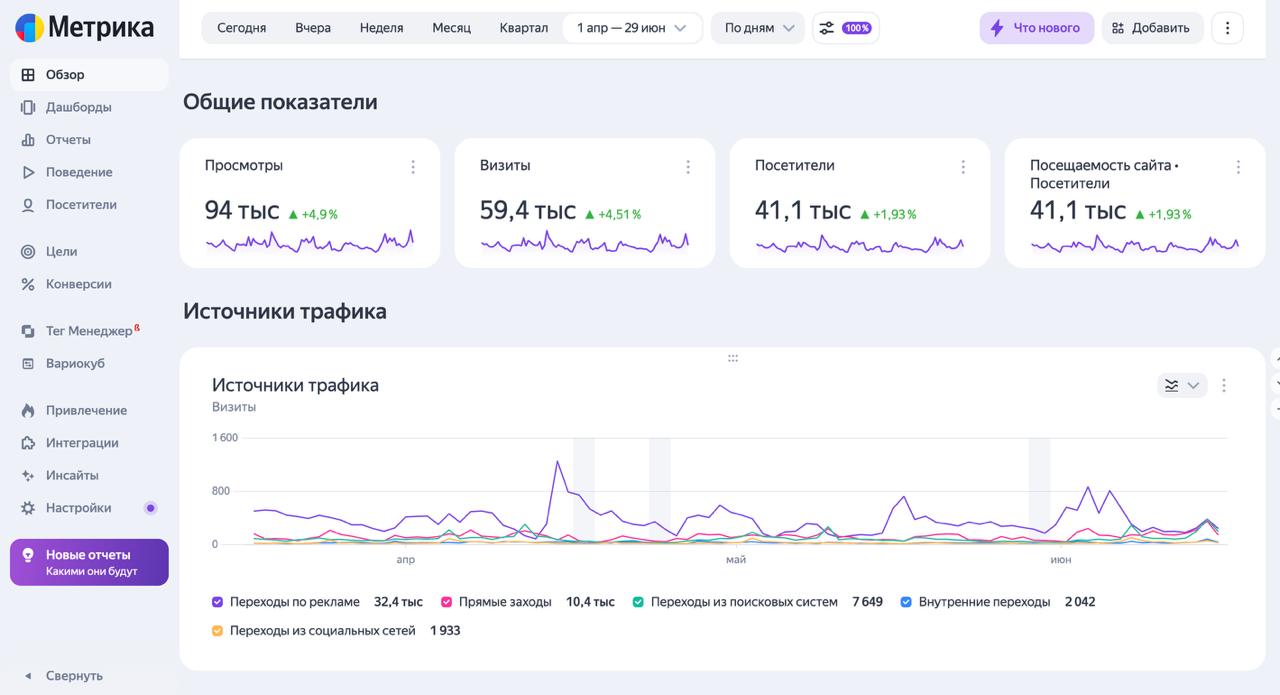The height and width of the screenshot is (695, 1280).
Task: Toggle Переходы из поисковых систем checkbox
Action: click(x=638, y=602)
